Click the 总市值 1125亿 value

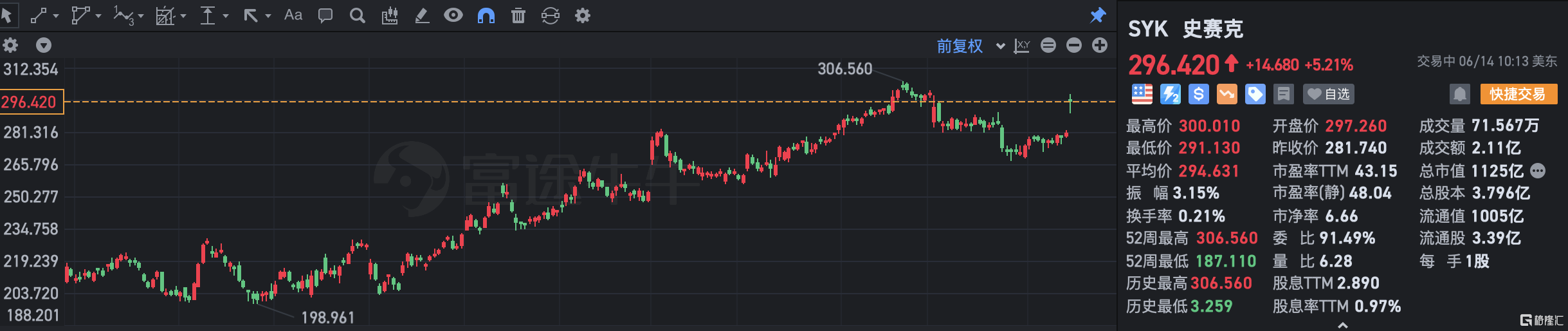click(1498, 171)
